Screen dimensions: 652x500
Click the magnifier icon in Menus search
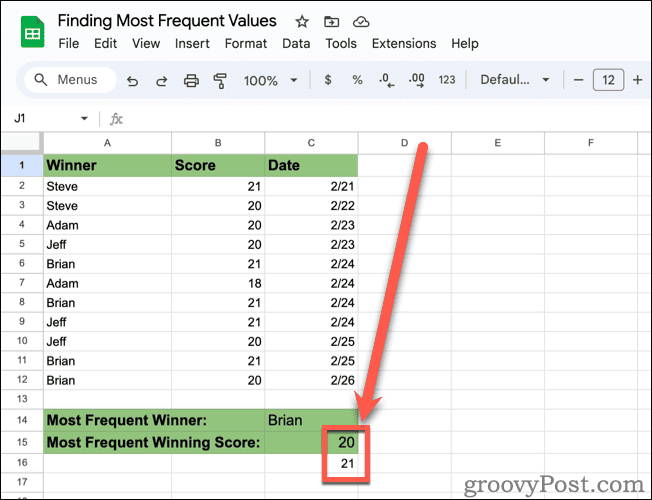(40, 79)
